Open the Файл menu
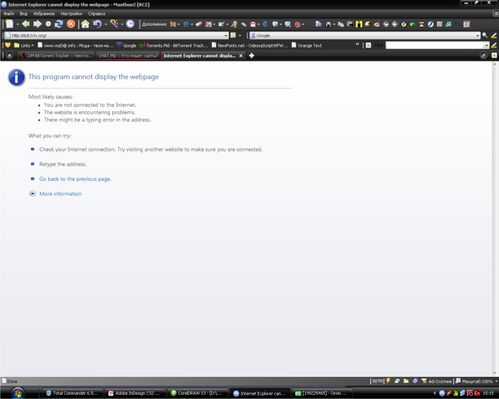Screen dimensions: 499x399 [x=9, y=14]
